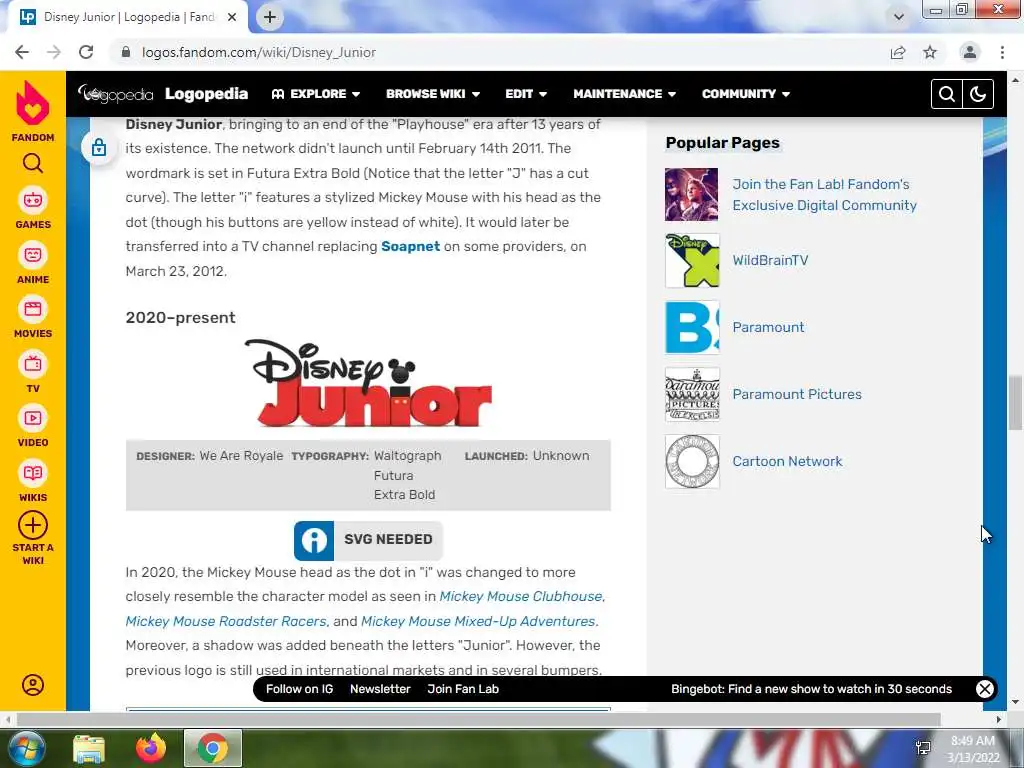
Task: Expand the Explore menu
Action: click(315, 94)
